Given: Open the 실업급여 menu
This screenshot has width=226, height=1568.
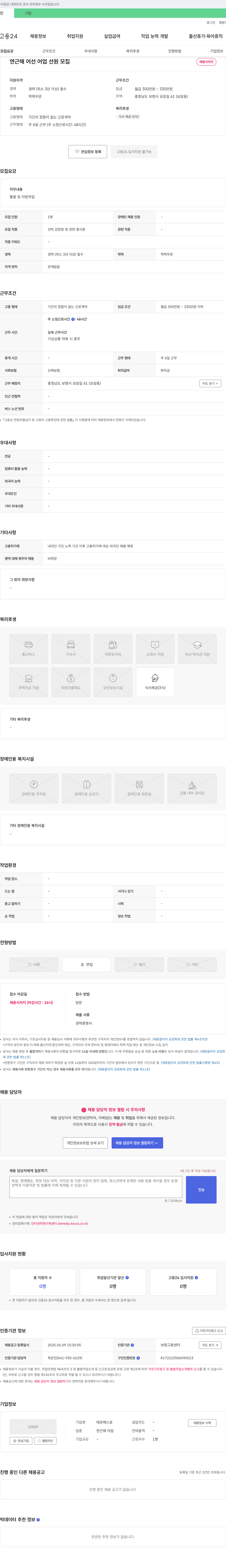Looking at the screenshot, I should 112,36.
